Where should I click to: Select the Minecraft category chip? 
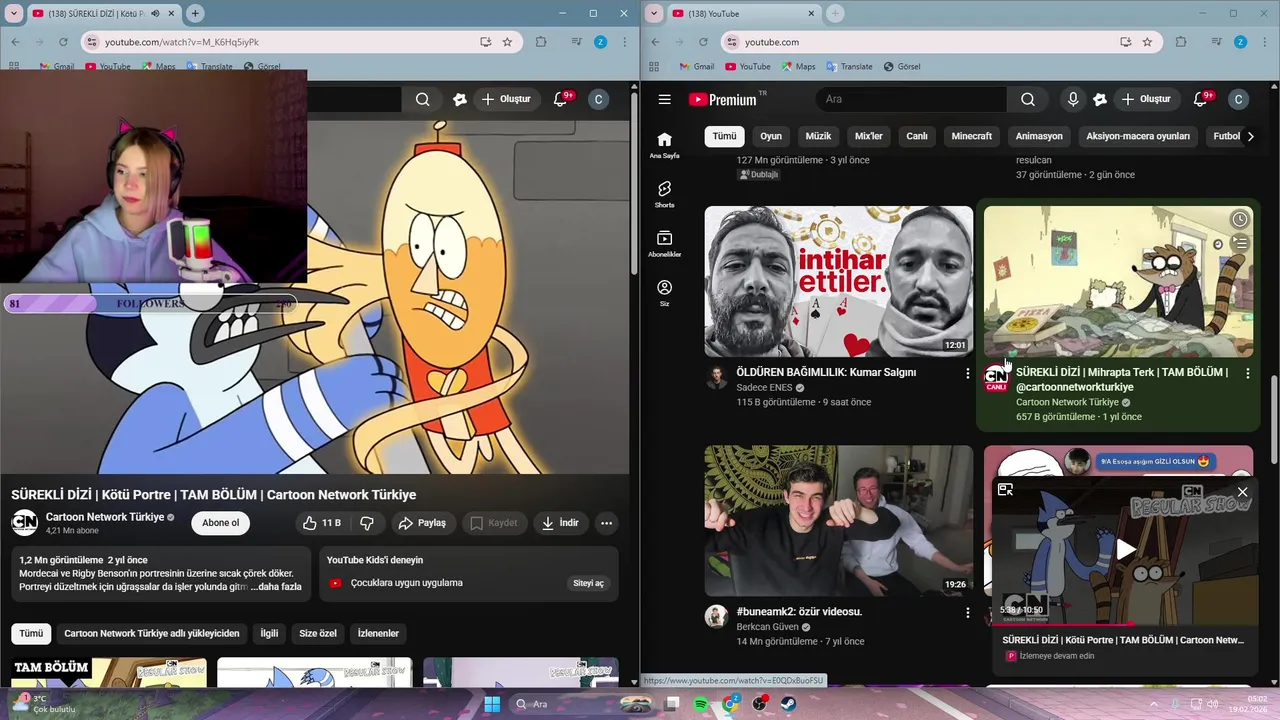tap(972, 136)
